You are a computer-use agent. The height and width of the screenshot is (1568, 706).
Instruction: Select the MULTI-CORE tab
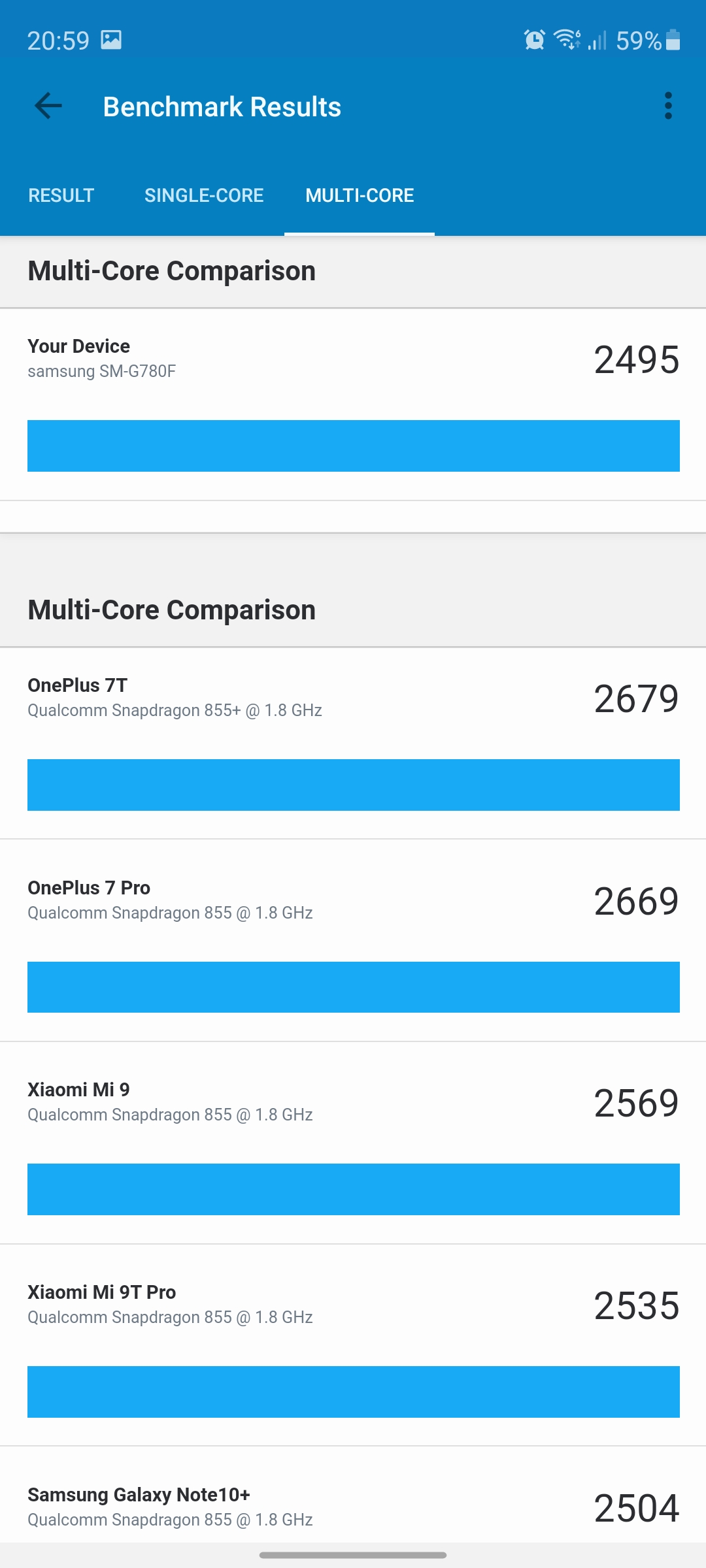coord(360,195)
